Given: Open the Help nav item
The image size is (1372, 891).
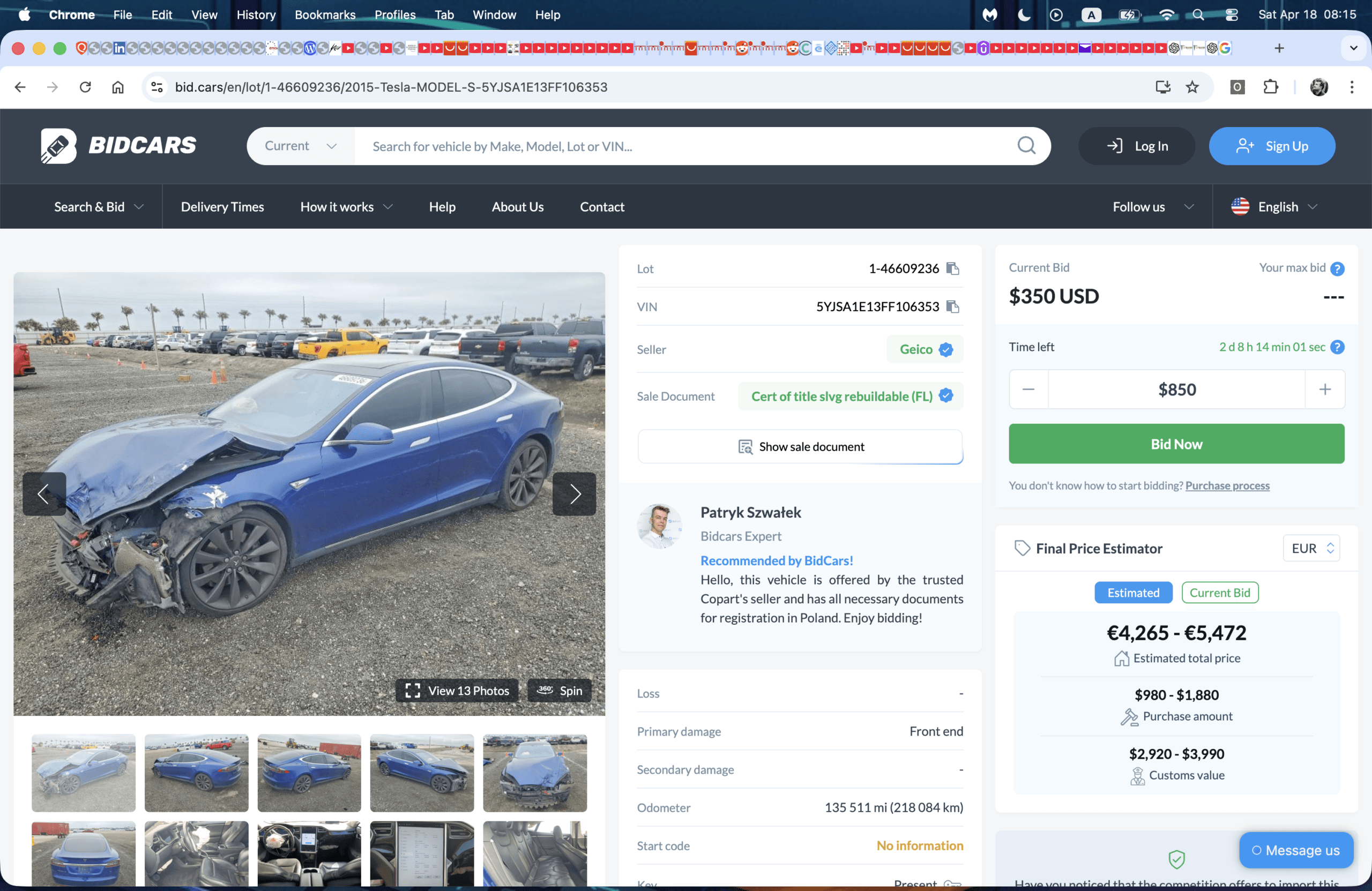Looking at the screenshot, I should pos(442,207).
